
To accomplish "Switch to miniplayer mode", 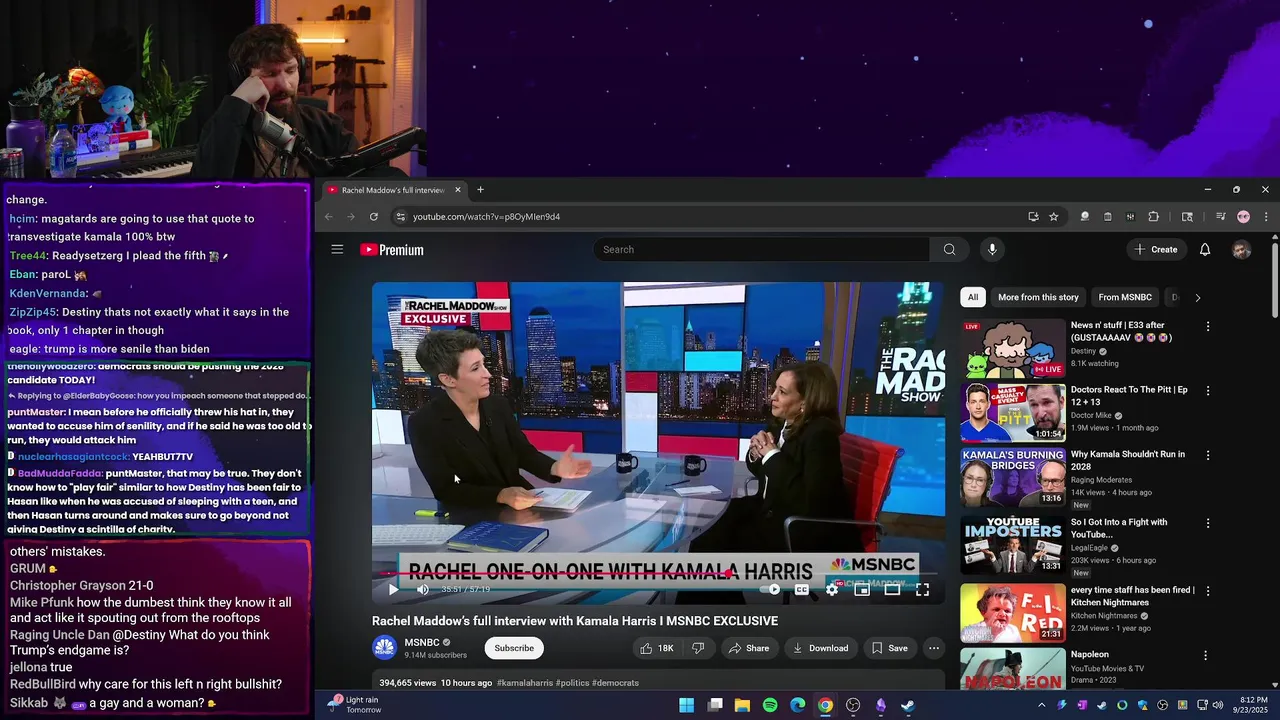I will tap(861, 590).
